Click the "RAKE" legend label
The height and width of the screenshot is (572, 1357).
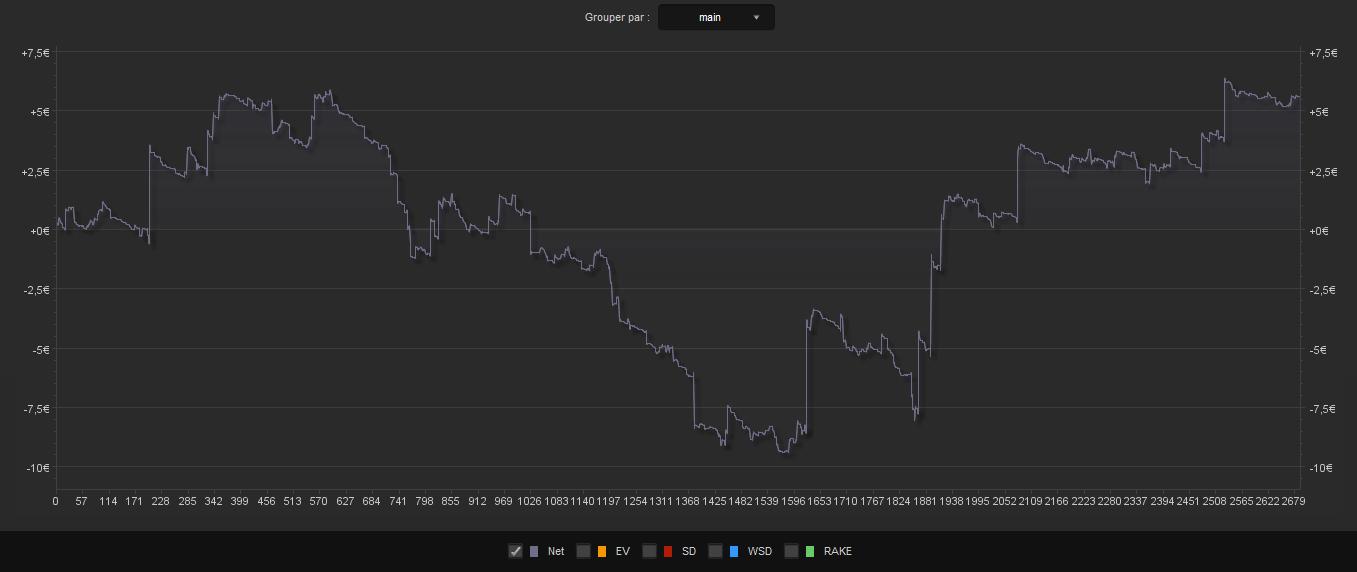pyautogui.click(x=838, y=551)
